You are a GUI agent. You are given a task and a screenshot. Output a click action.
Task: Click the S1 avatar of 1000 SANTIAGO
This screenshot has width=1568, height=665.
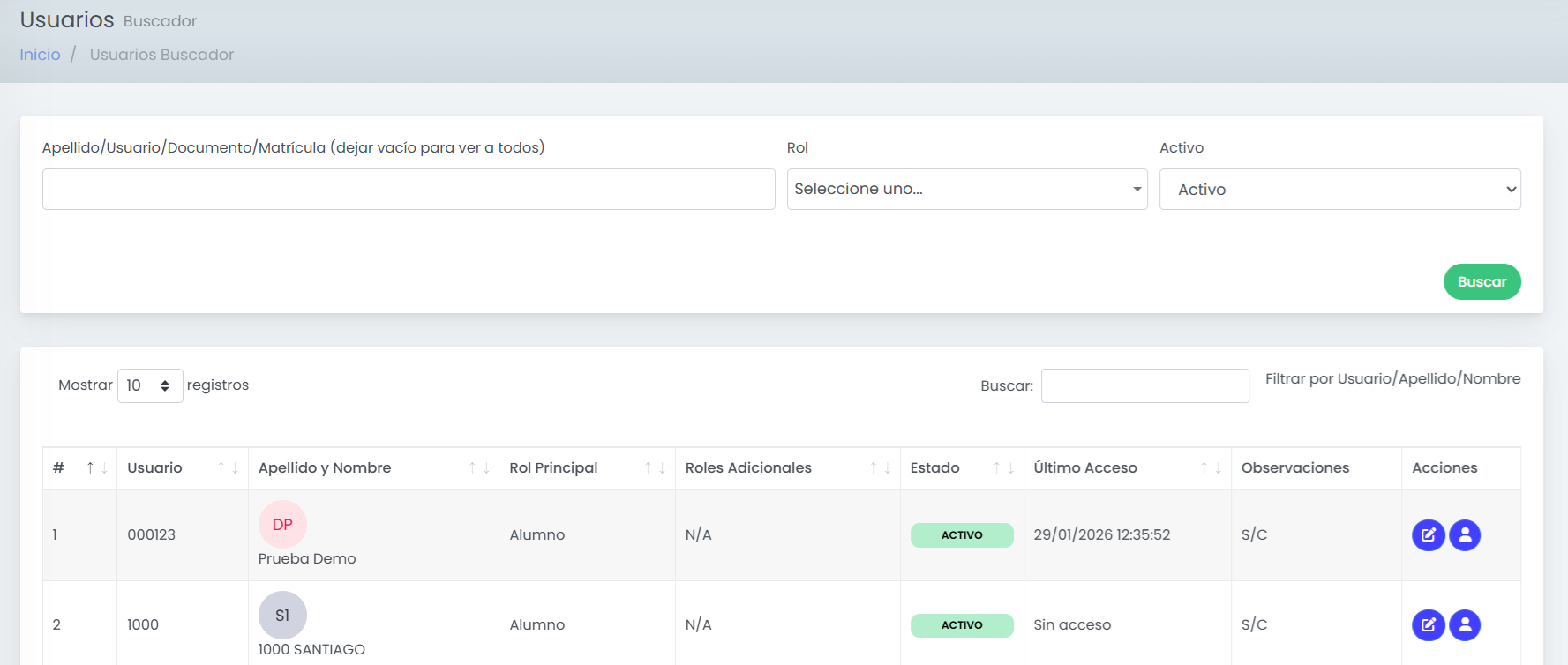282,616
